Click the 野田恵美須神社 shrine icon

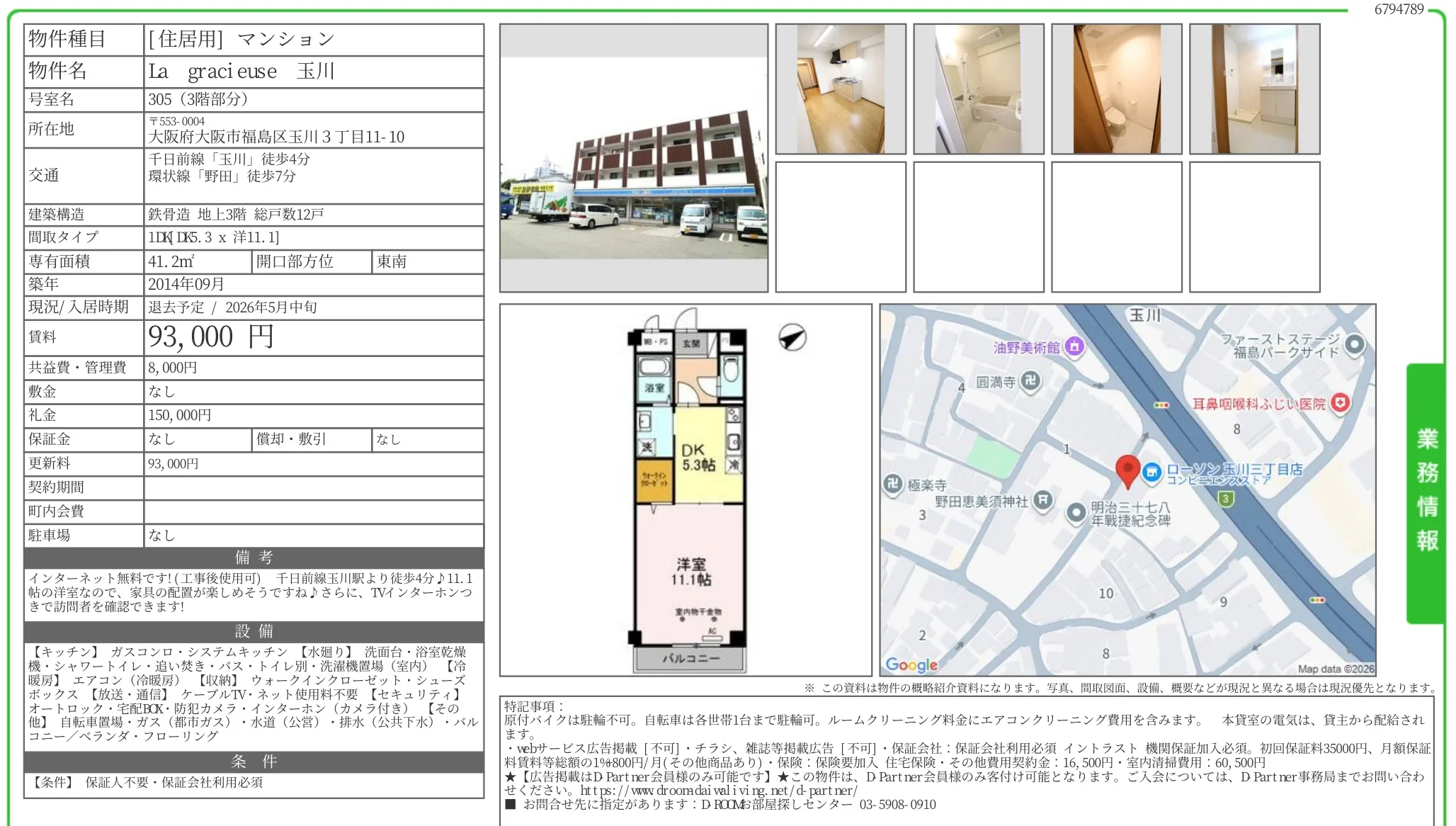1045,500
